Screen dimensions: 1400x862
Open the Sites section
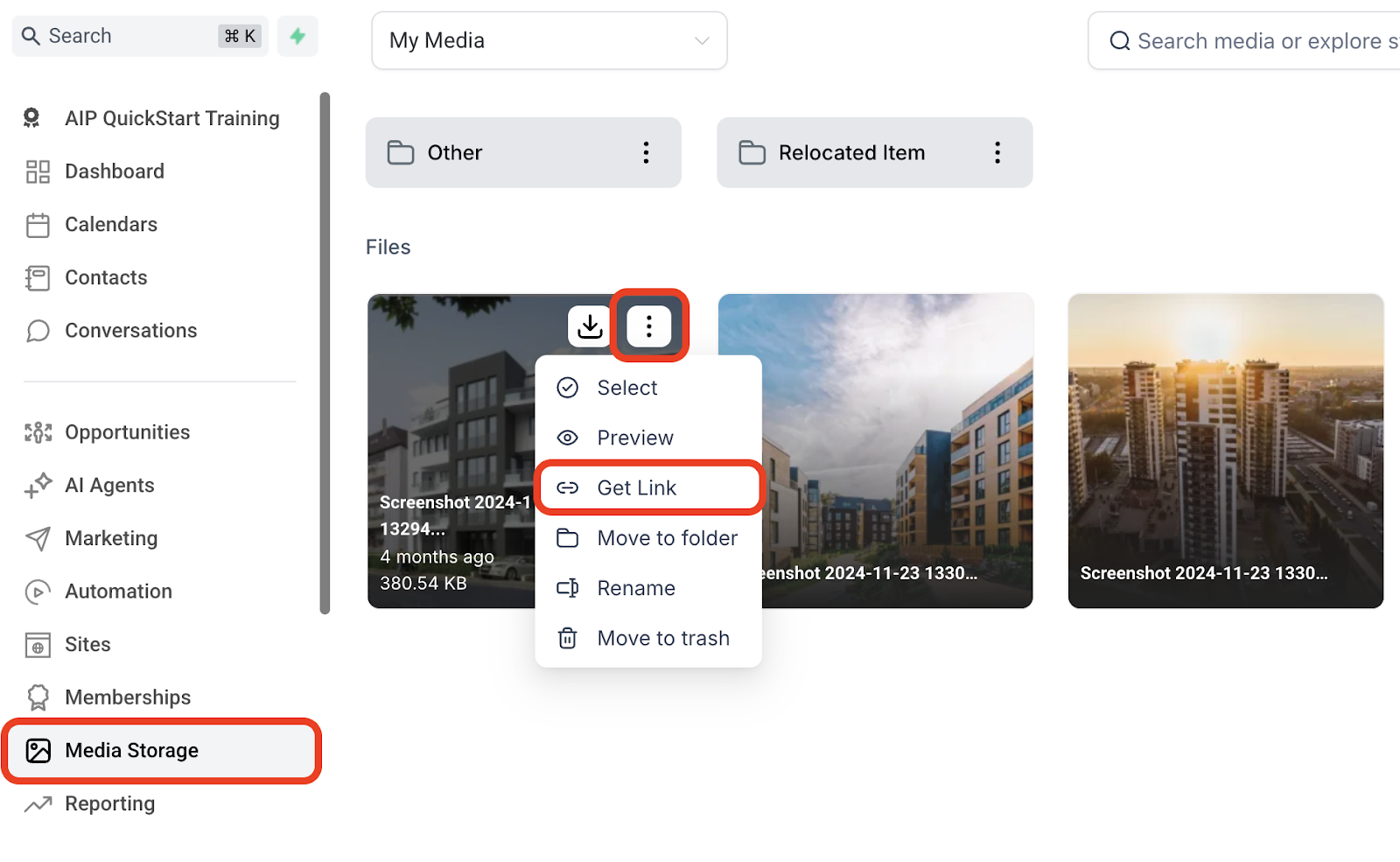coord(87,645)
